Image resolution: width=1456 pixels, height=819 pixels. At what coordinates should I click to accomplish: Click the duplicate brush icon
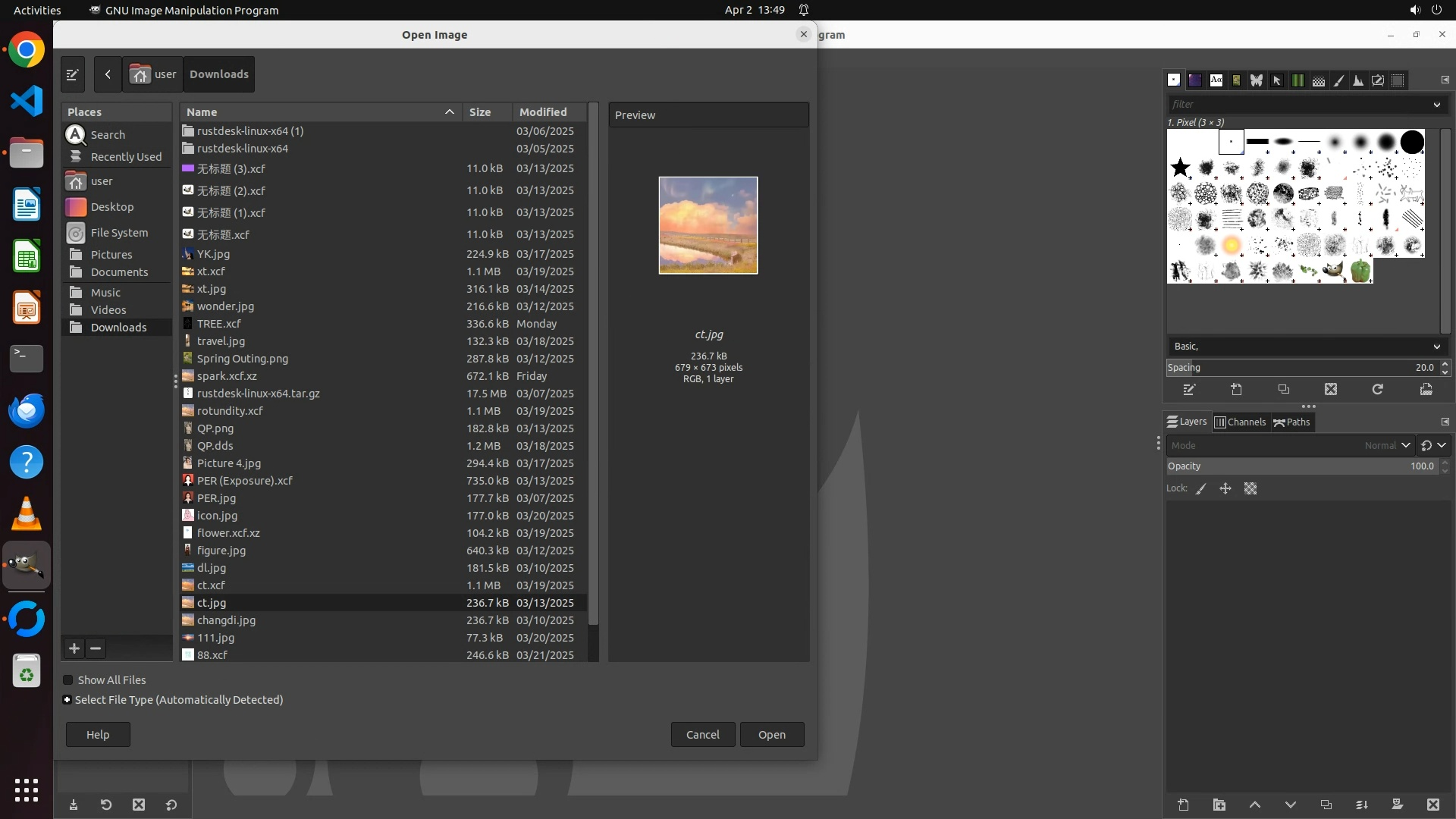1283,390
